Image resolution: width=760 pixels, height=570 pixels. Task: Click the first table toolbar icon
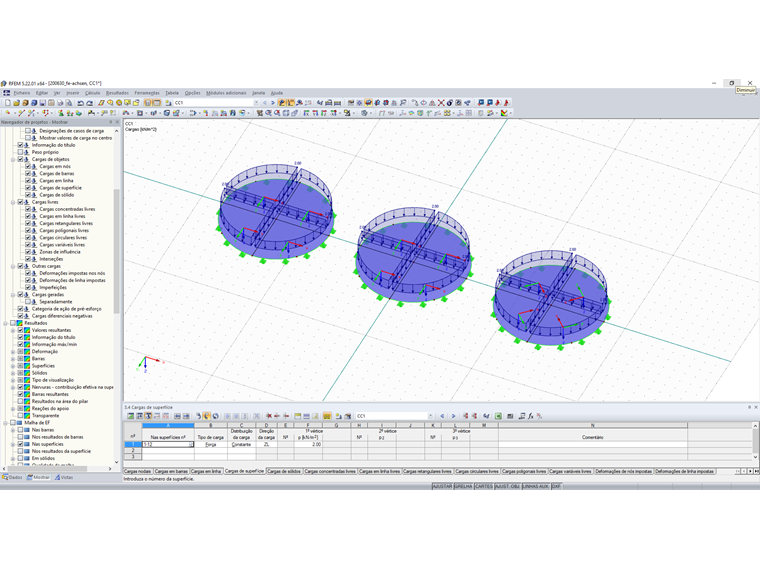click(130, 416)
